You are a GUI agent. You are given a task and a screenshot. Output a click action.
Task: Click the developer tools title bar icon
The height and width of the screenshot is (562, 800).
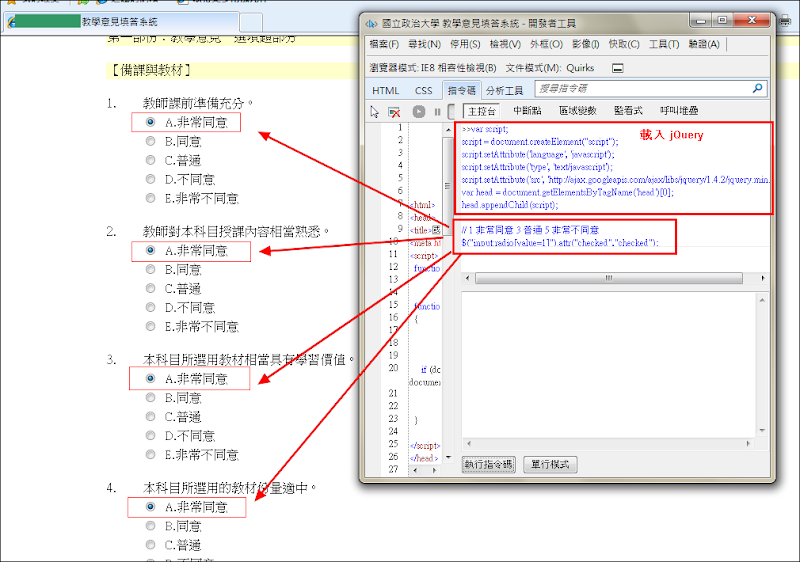371,23
